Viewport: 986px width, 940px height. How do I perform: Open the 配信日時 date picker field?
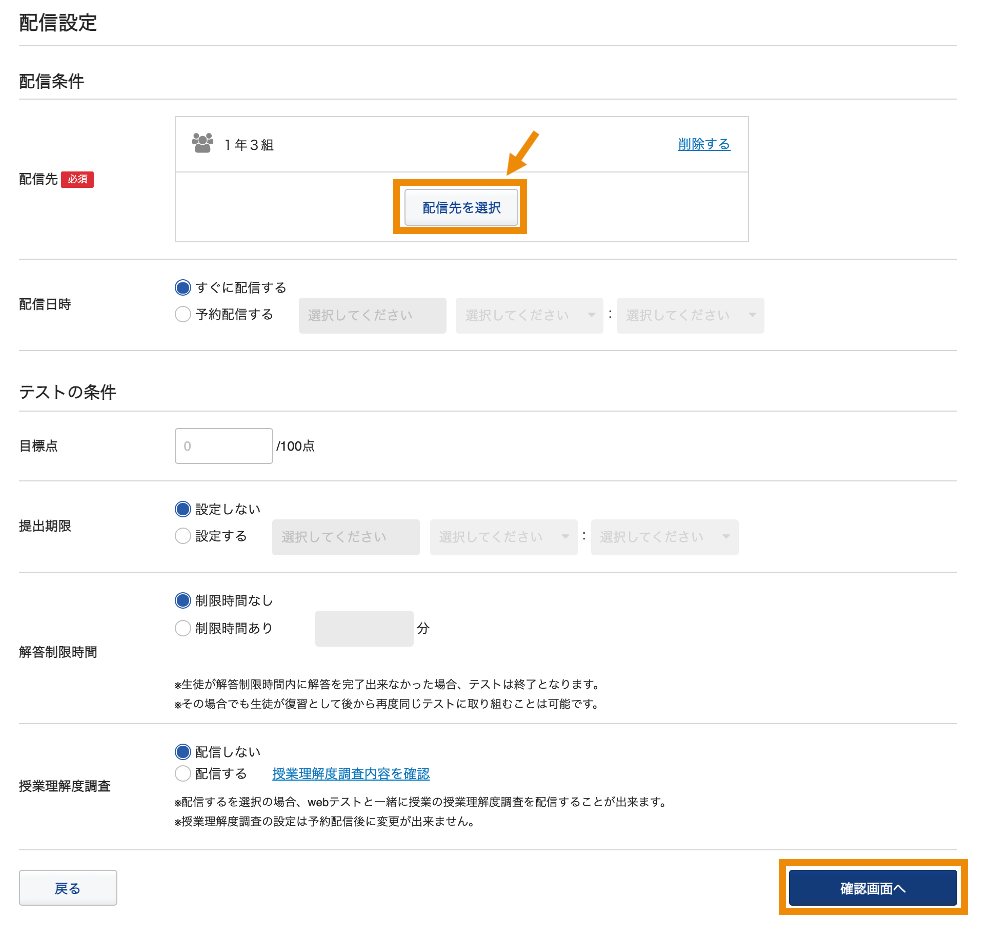(x=372, y=316)
